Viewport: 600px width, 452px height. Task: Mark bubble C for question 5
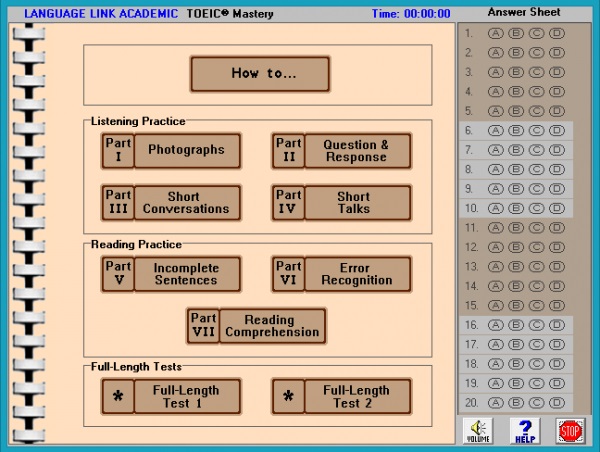[x=537, y=111]
